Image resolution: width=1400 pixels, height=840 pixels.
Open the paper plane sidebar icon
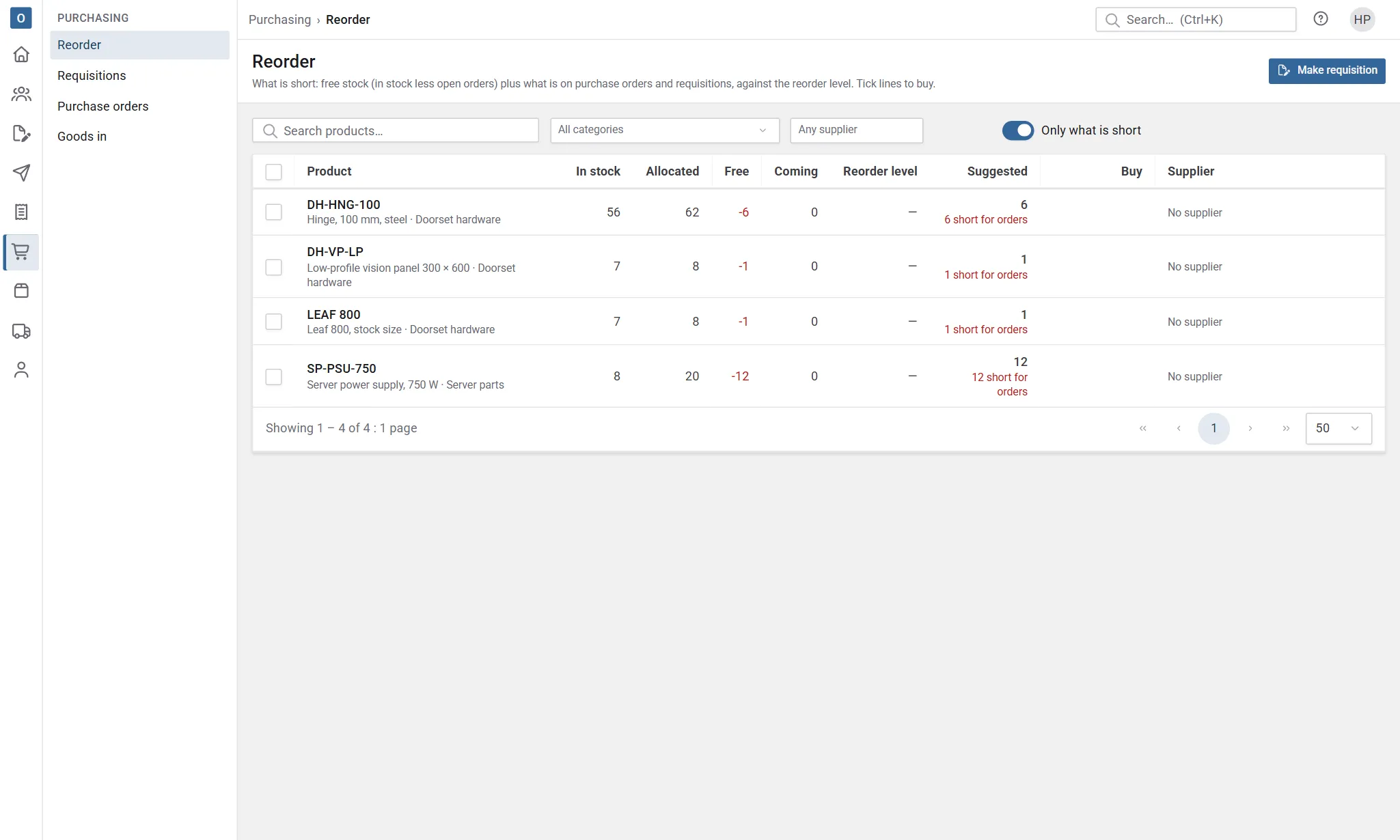[21, 173]
